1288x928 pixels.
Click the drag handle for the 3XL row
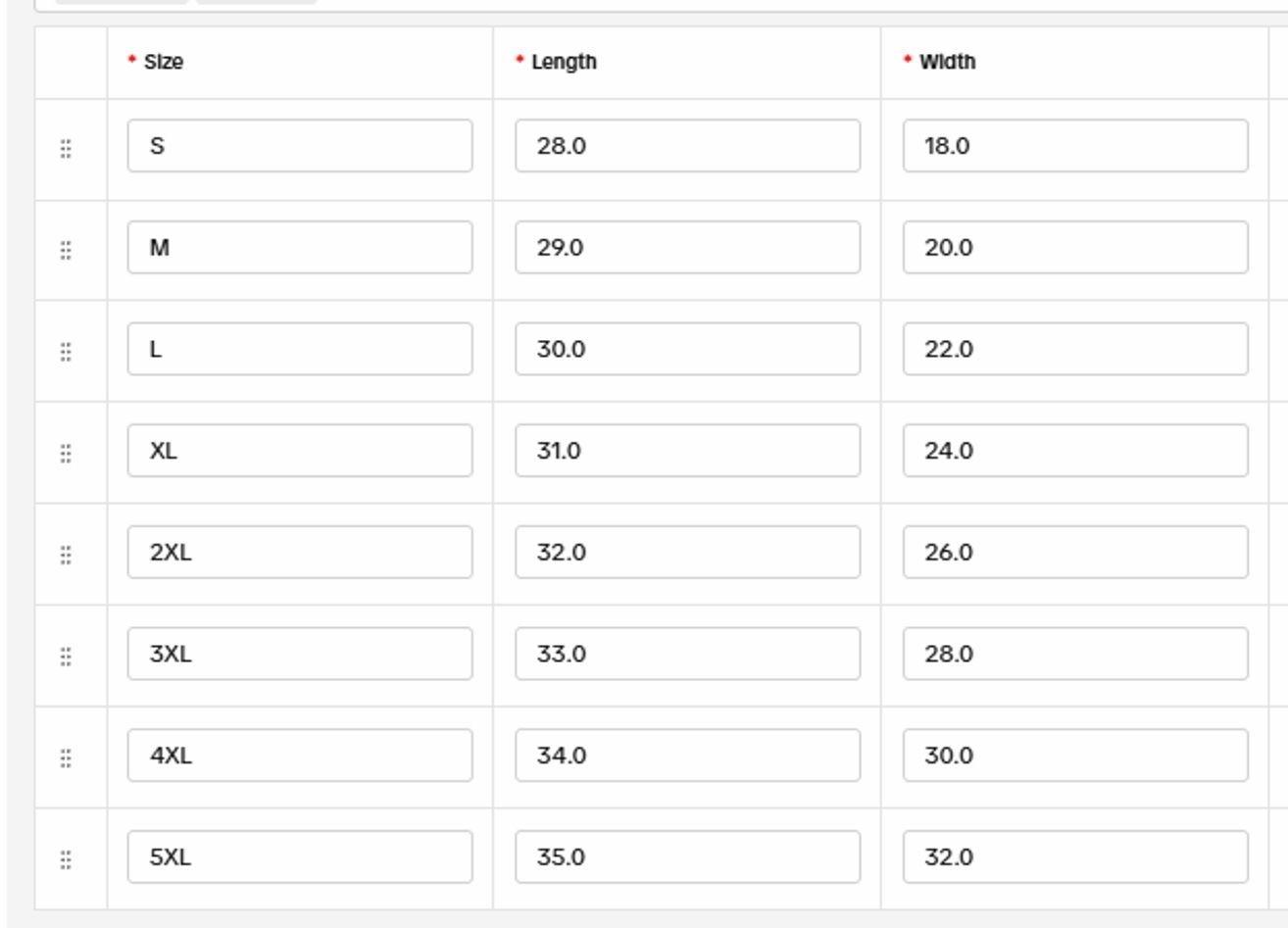coord(66,657)
